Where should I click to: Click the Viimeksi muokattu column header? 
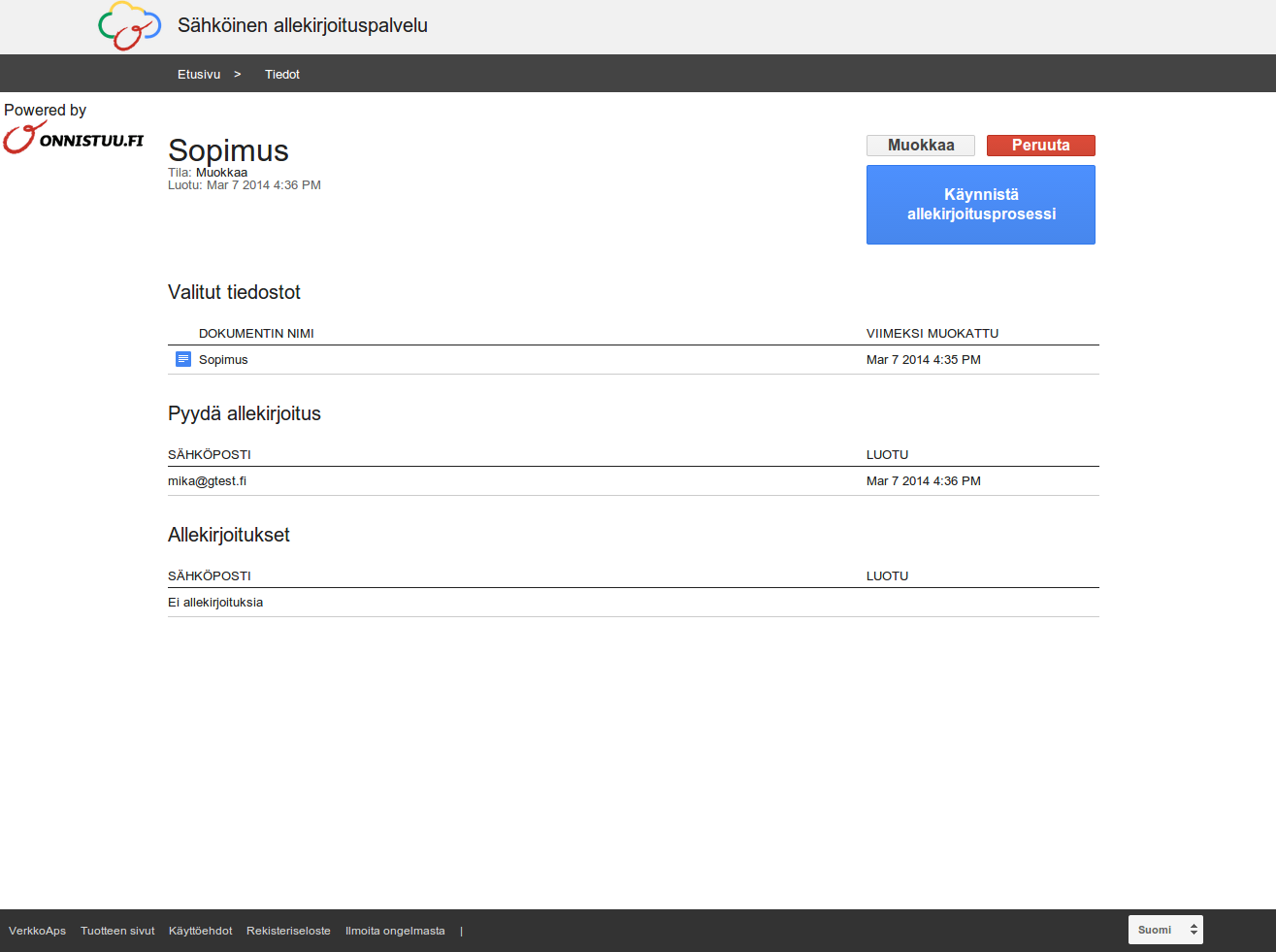click(x=932, y=334)
